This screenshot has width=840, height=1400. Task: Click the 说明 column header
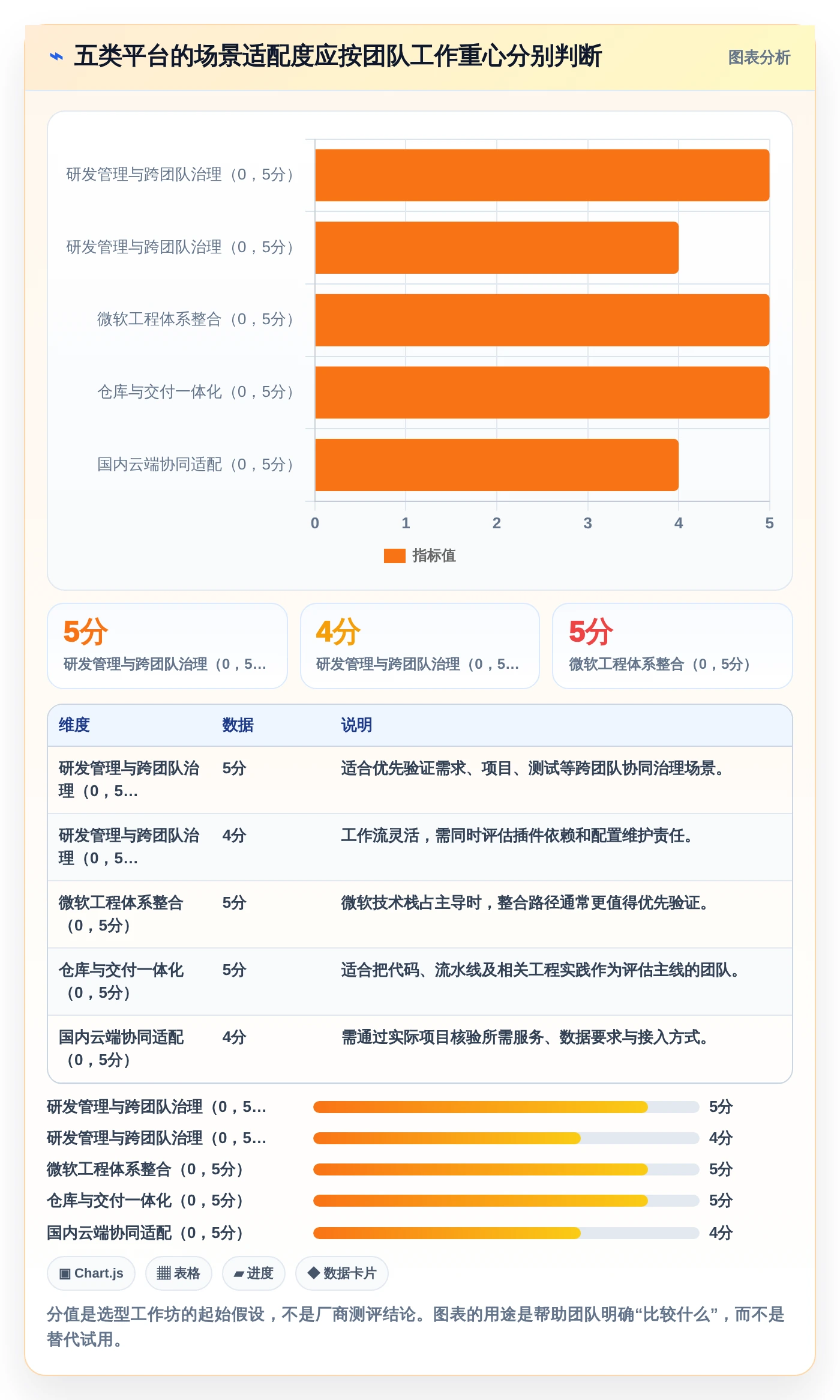(x=357, y=725)
